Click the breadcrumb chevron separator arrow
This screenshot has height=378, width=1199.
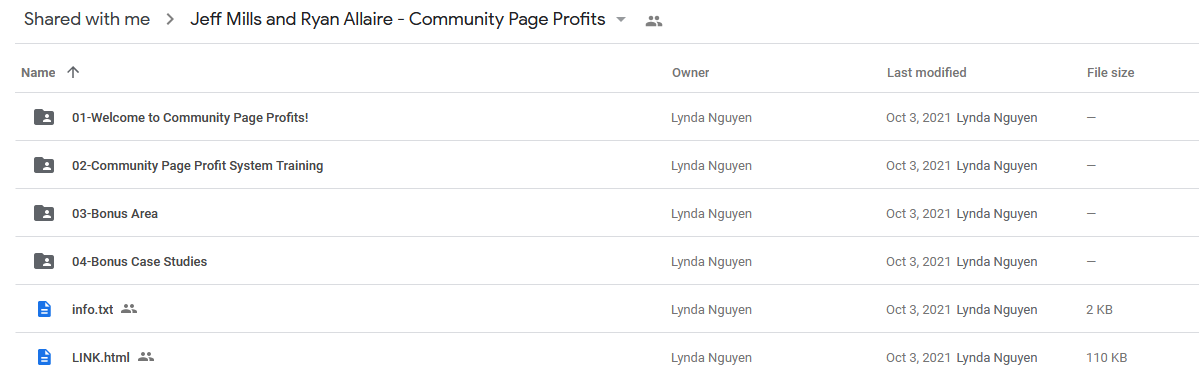pyautogui.click(x=171, y=21)
